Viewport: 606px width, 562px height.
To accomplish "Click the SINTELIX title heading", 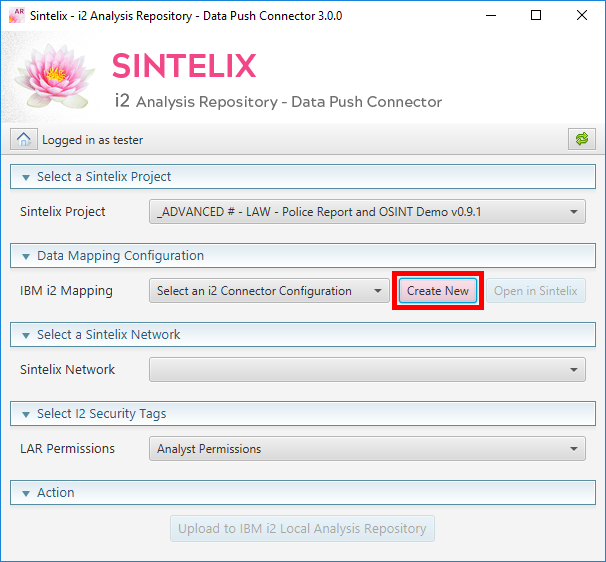I will tap(184, 66).
